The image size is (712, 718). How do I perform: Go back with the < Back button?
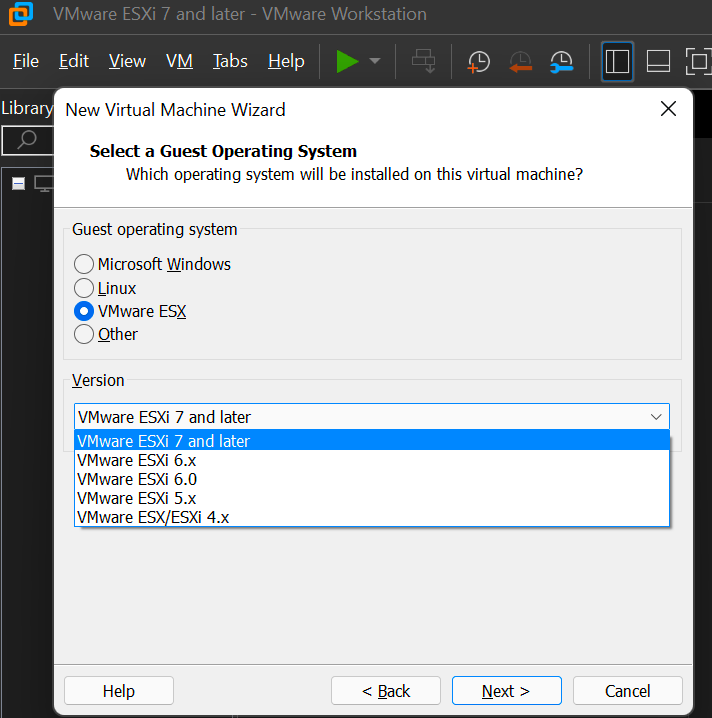386,691
